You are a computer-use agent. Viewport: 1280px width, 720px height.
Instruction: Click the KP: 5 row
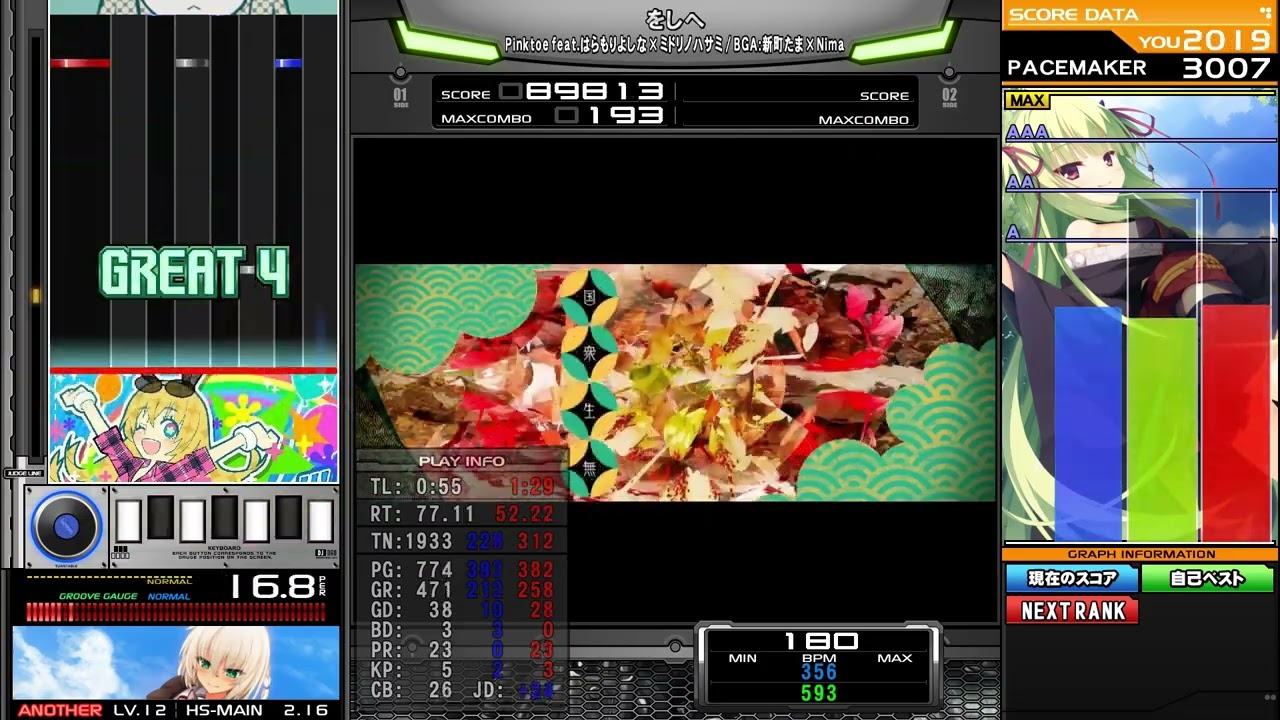point(462,670)
